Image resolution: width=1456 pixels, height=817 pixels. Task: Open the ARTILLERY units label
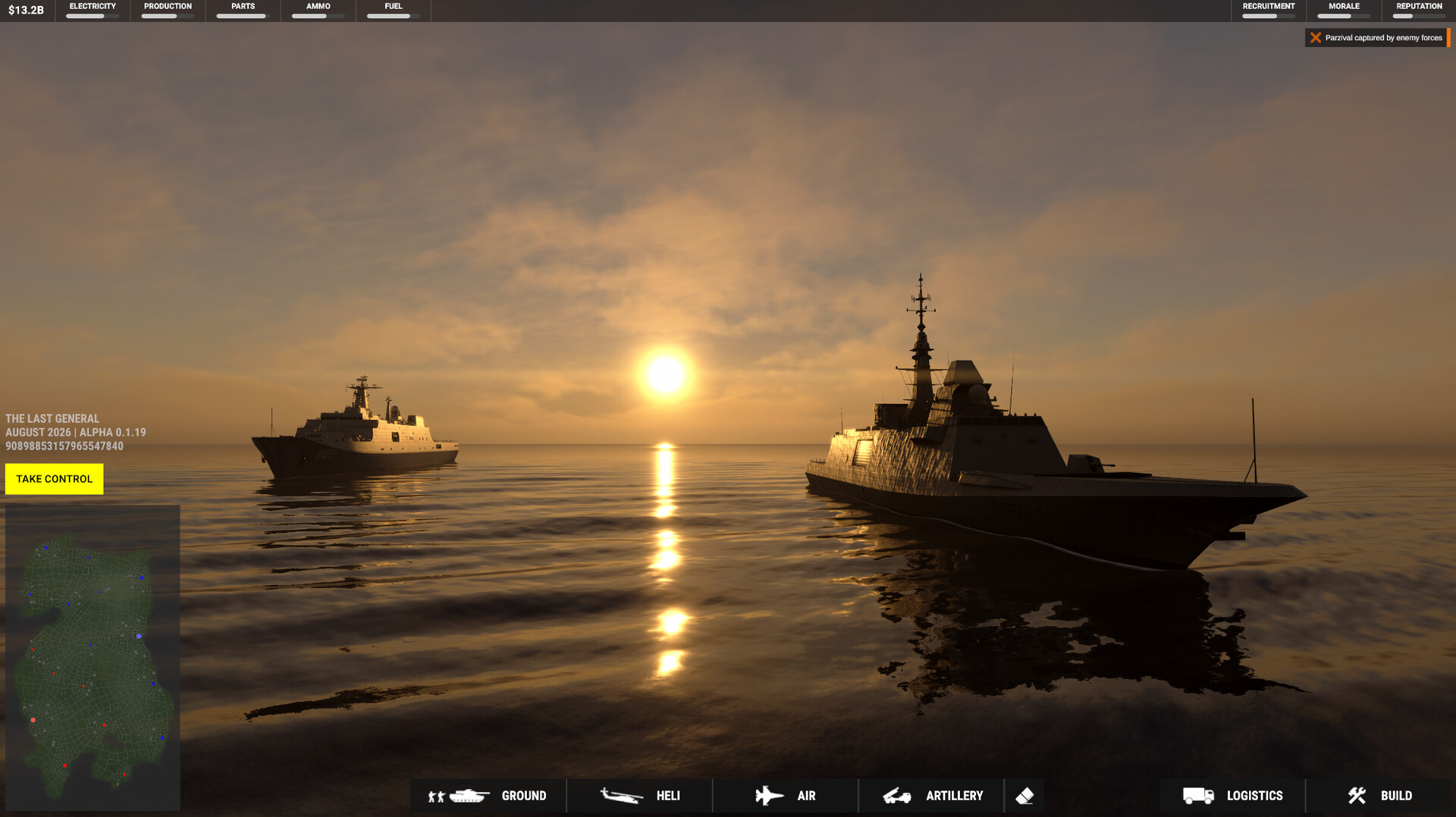tap(954, 796)
